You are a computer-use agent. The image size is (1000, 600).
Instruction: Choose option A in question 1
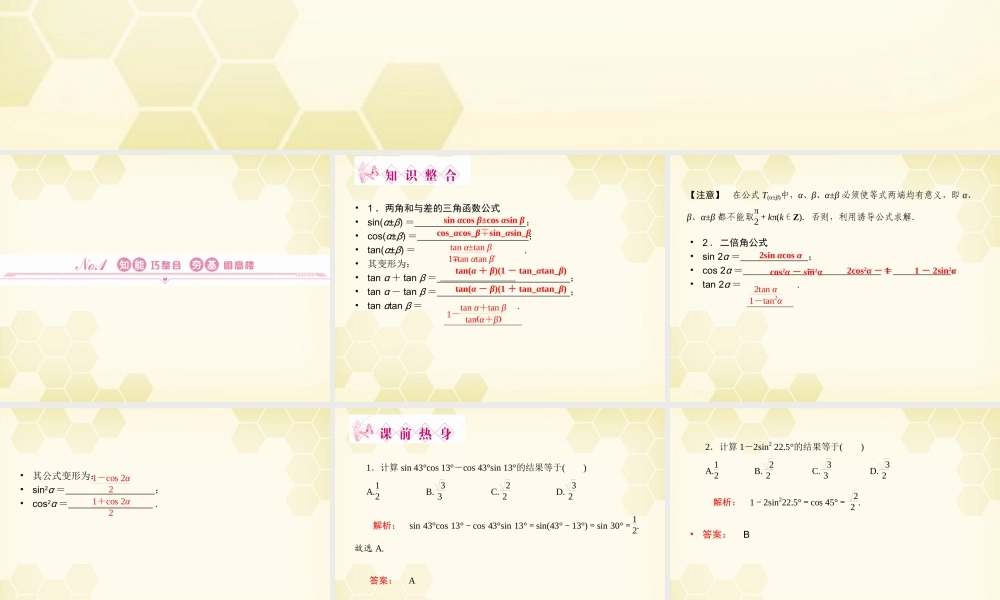pos(373,491)
